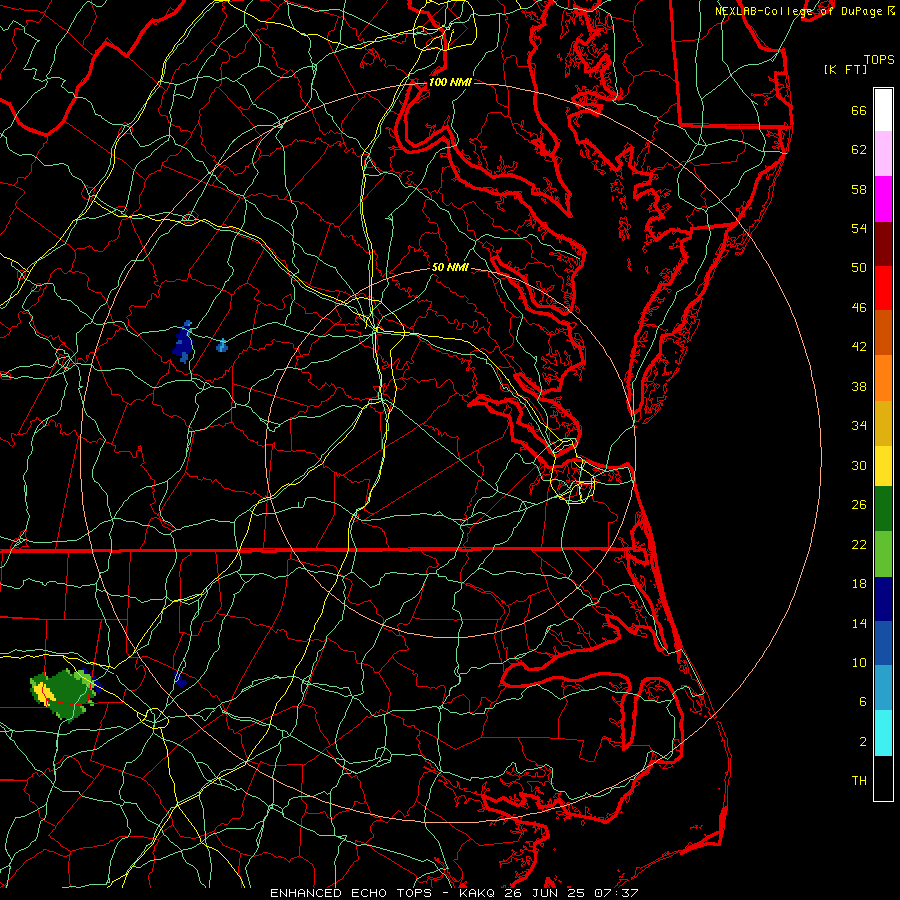The height and width of the screenshot is (900, 900).
Task: Click the KAKQ radar site identifier
Action: [479, 893]
